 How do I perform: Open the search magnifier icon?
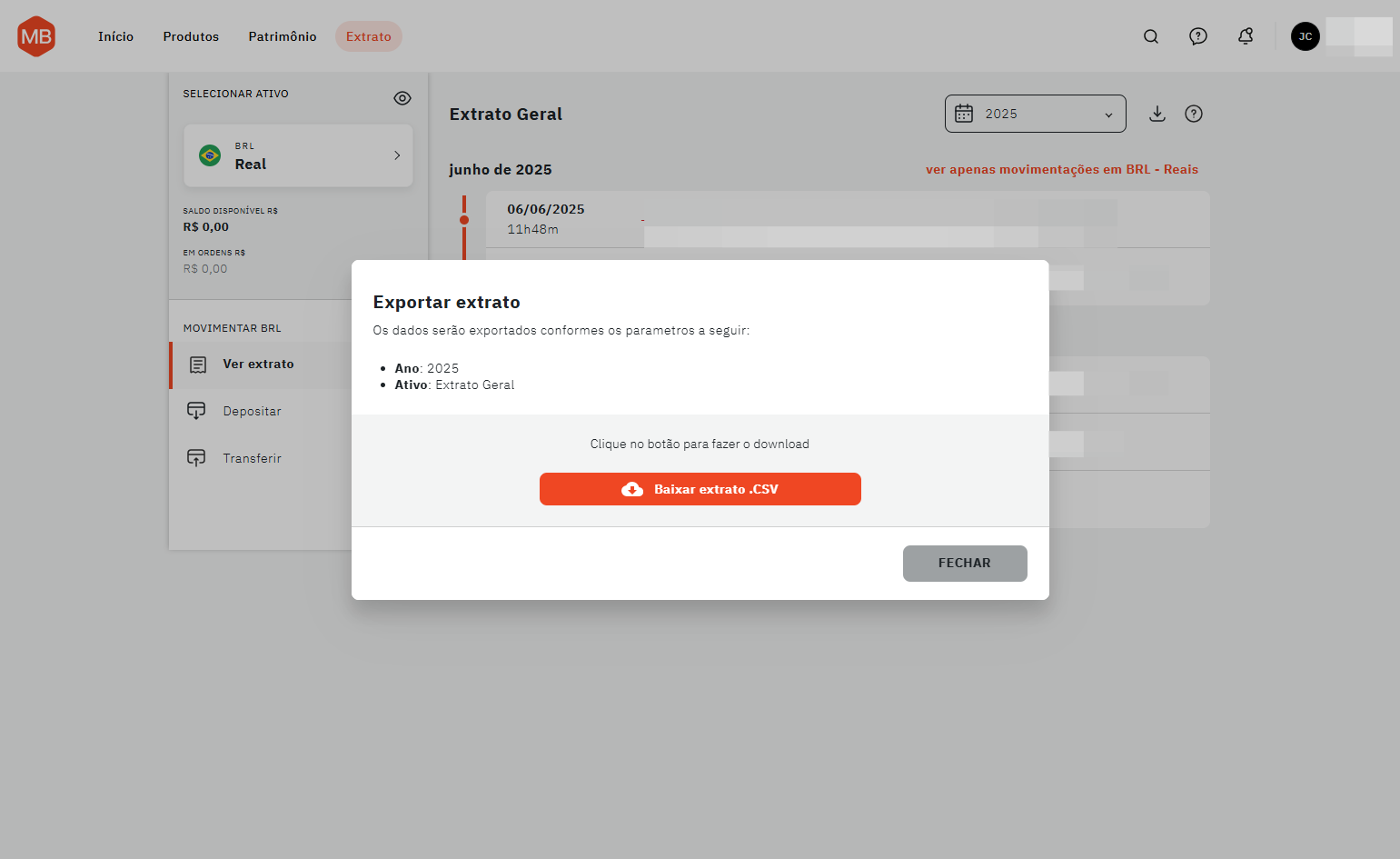[1151, 36]
